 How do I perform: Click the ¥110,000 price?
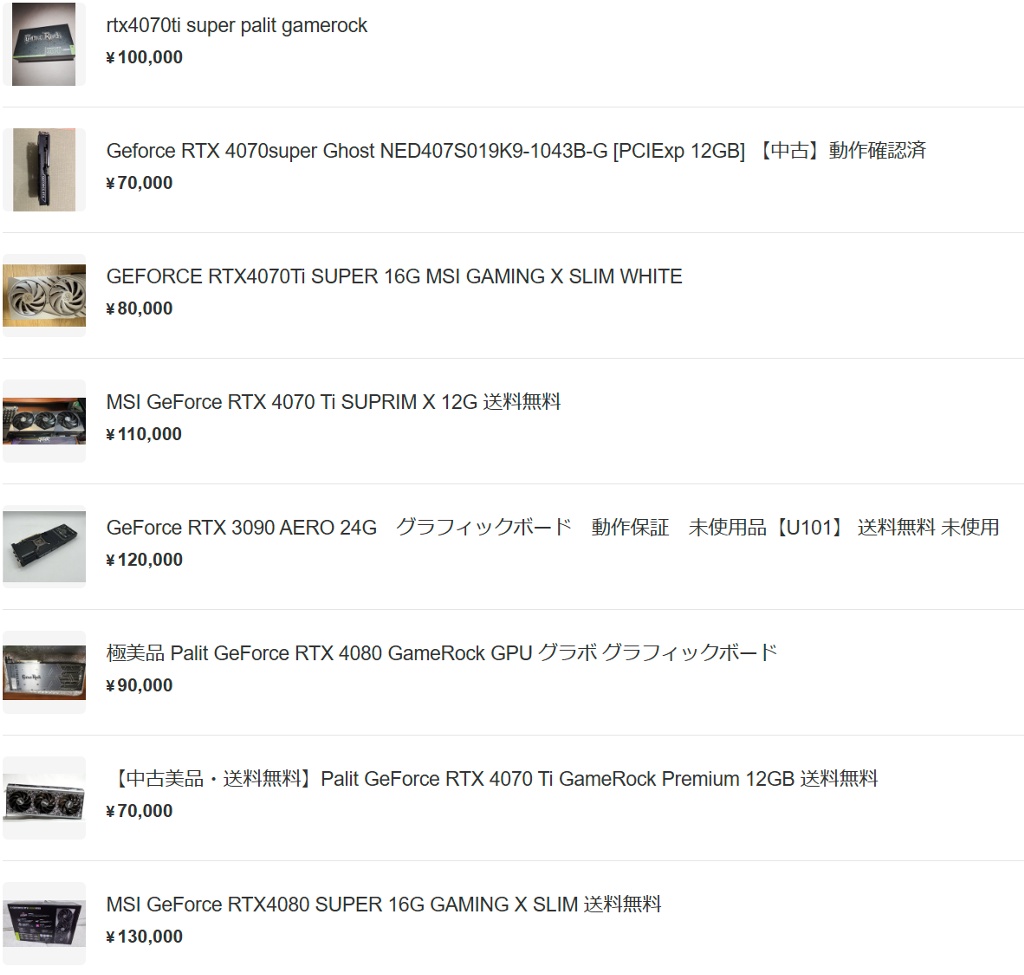[x=144, y=434]
